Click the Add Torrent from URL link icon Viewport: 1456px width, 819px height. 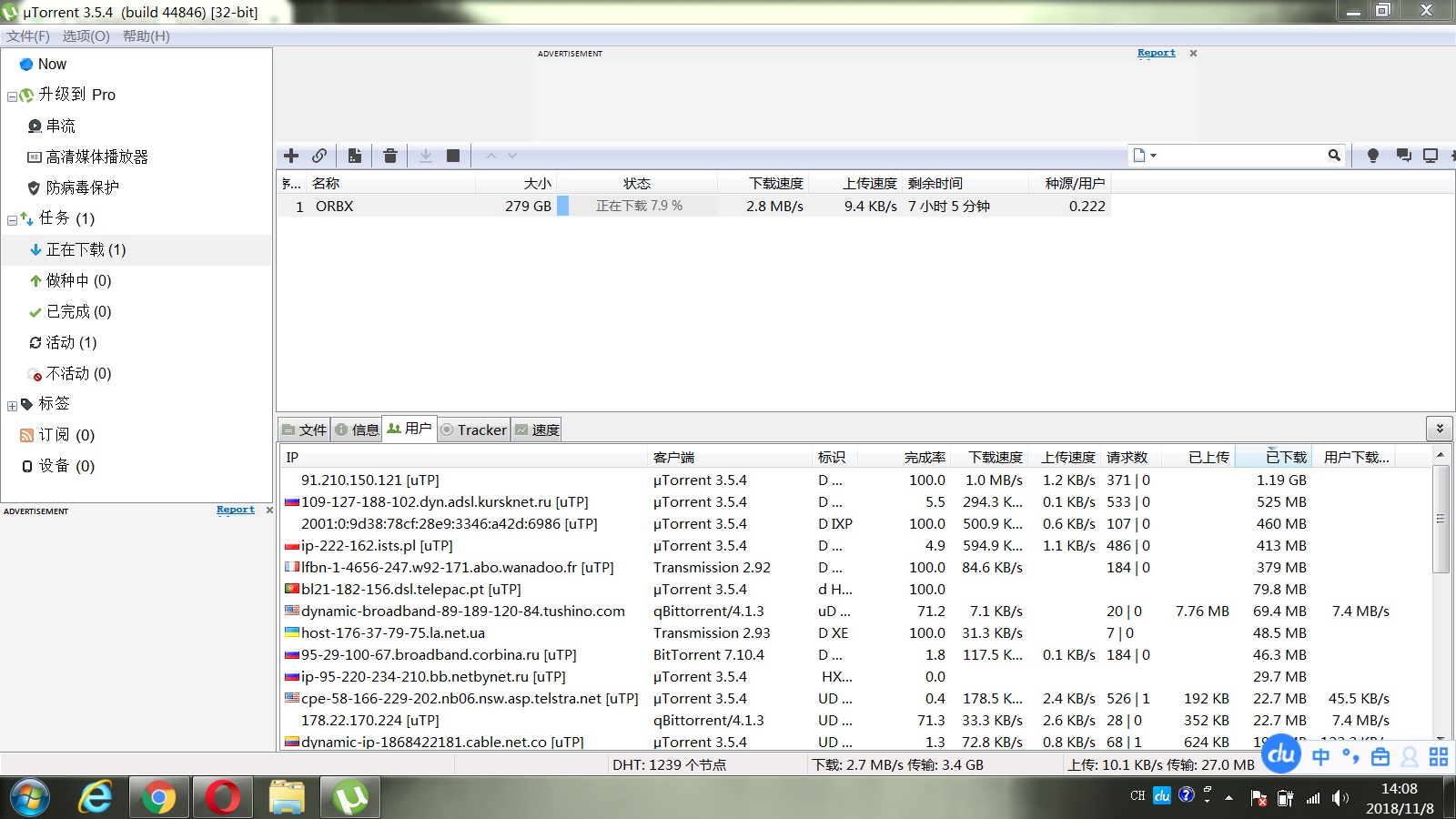click(319, 156)
